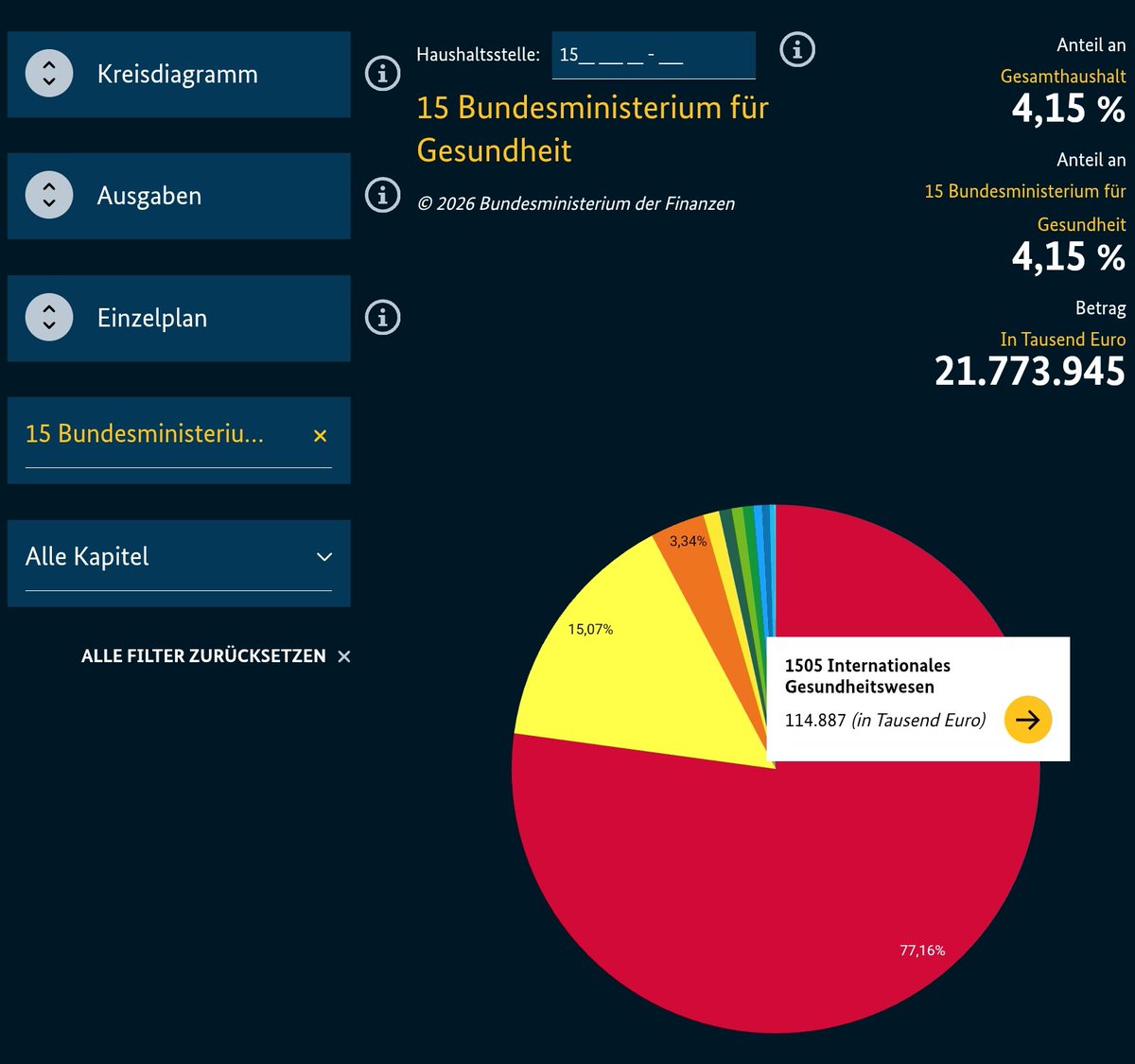Viewport: 1135px width, 1064px height.
Task: Focus the Haushaltsstelle input field
Action: (x=654, y=55)
